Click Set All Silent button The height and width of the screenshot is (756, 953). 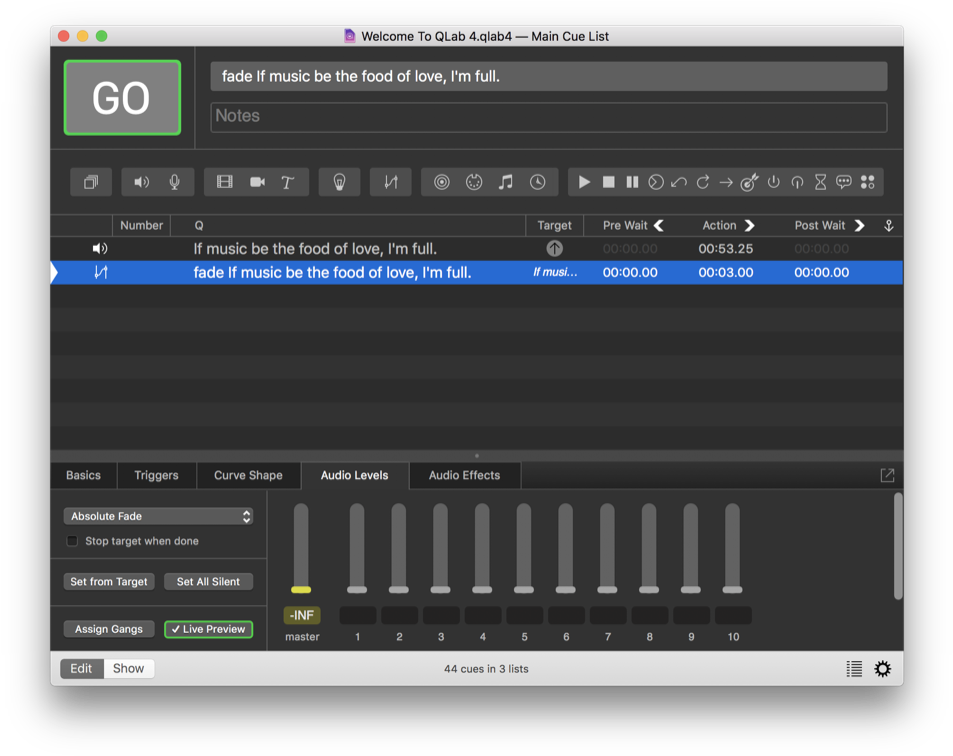(208, 582)
